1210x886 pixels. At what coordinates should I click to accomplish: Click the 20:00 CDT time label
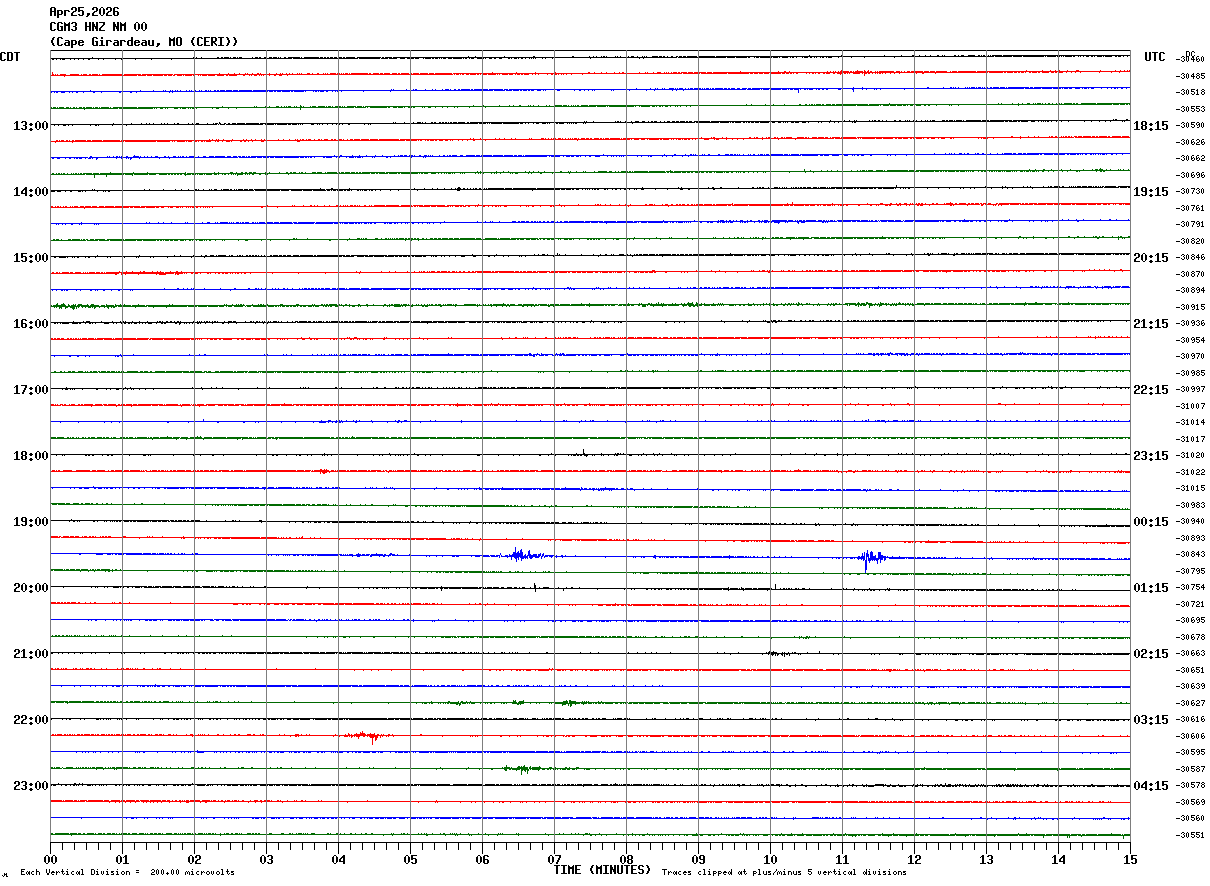30,588
